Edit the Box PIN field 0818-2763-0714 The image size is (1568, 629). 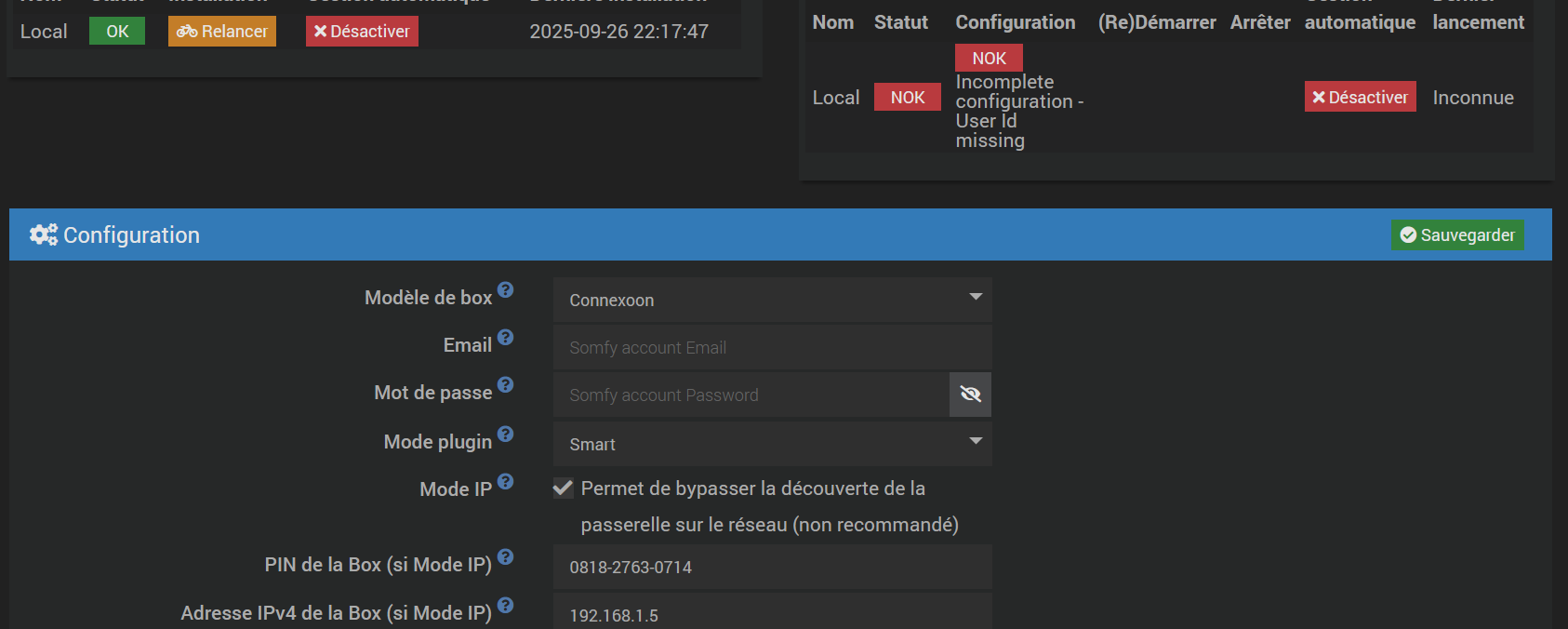pyautogui.click(x=772, y=567)
